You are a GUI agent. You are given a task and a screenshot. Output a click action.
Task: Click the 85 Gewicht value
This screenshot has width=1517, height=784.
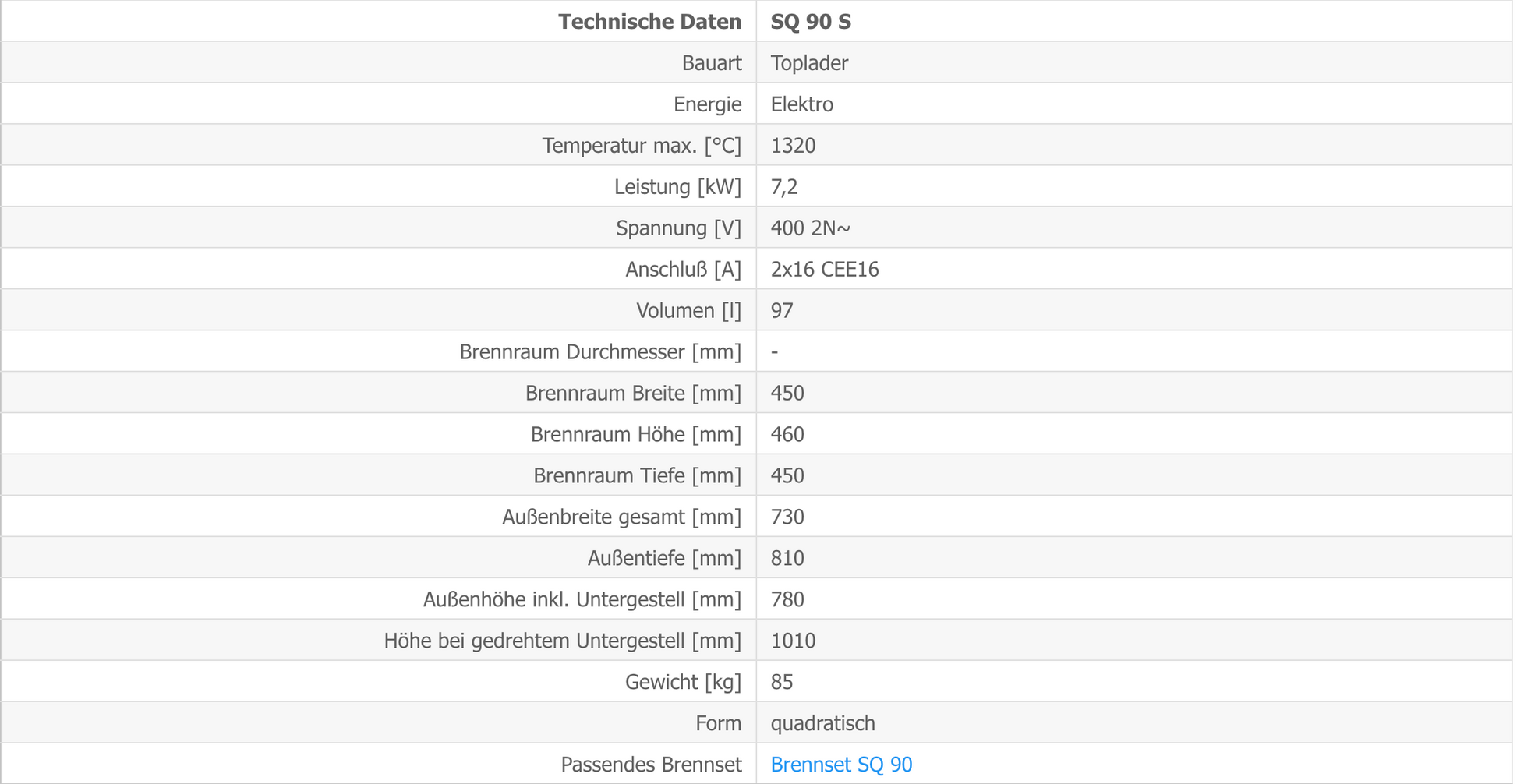(782, 683)
